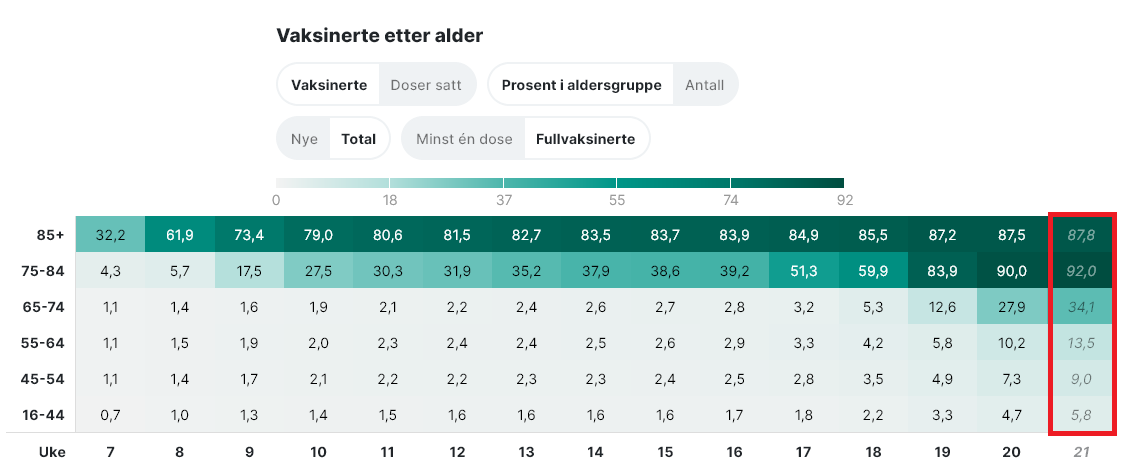
Task: Select the Total option
Action: 358,139
